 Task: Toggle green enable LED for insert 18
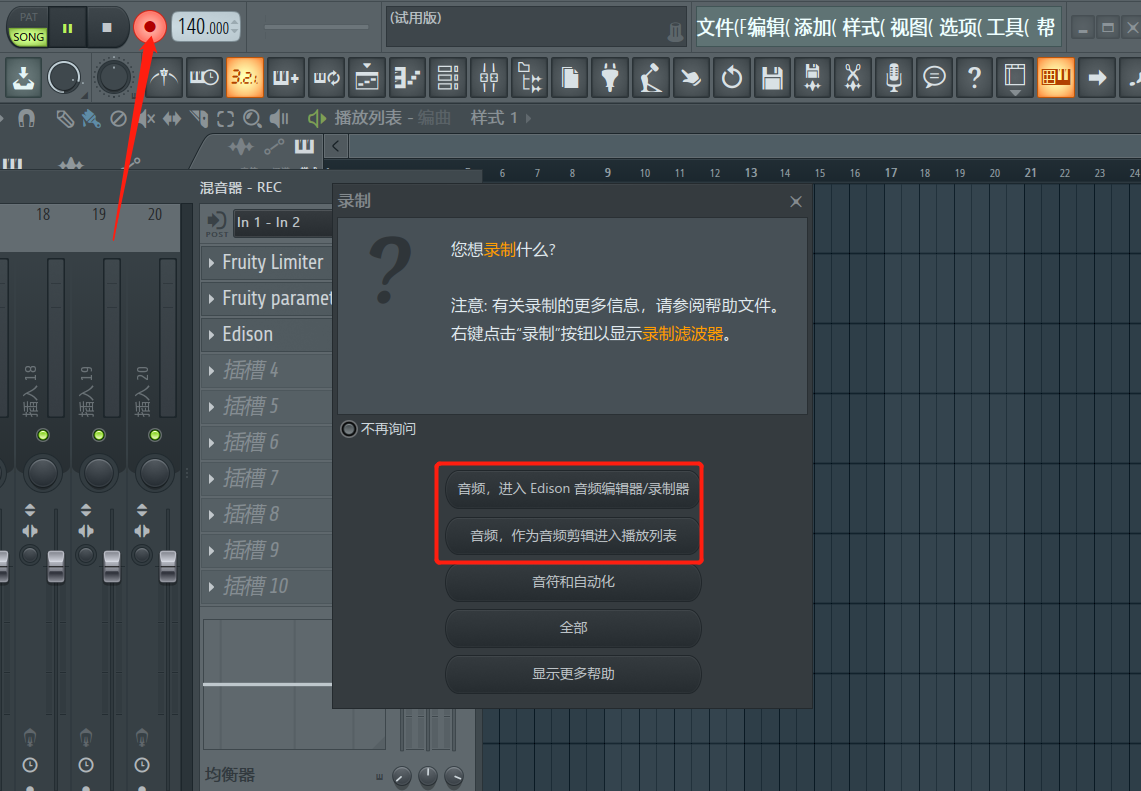click(x=43, y=435)
